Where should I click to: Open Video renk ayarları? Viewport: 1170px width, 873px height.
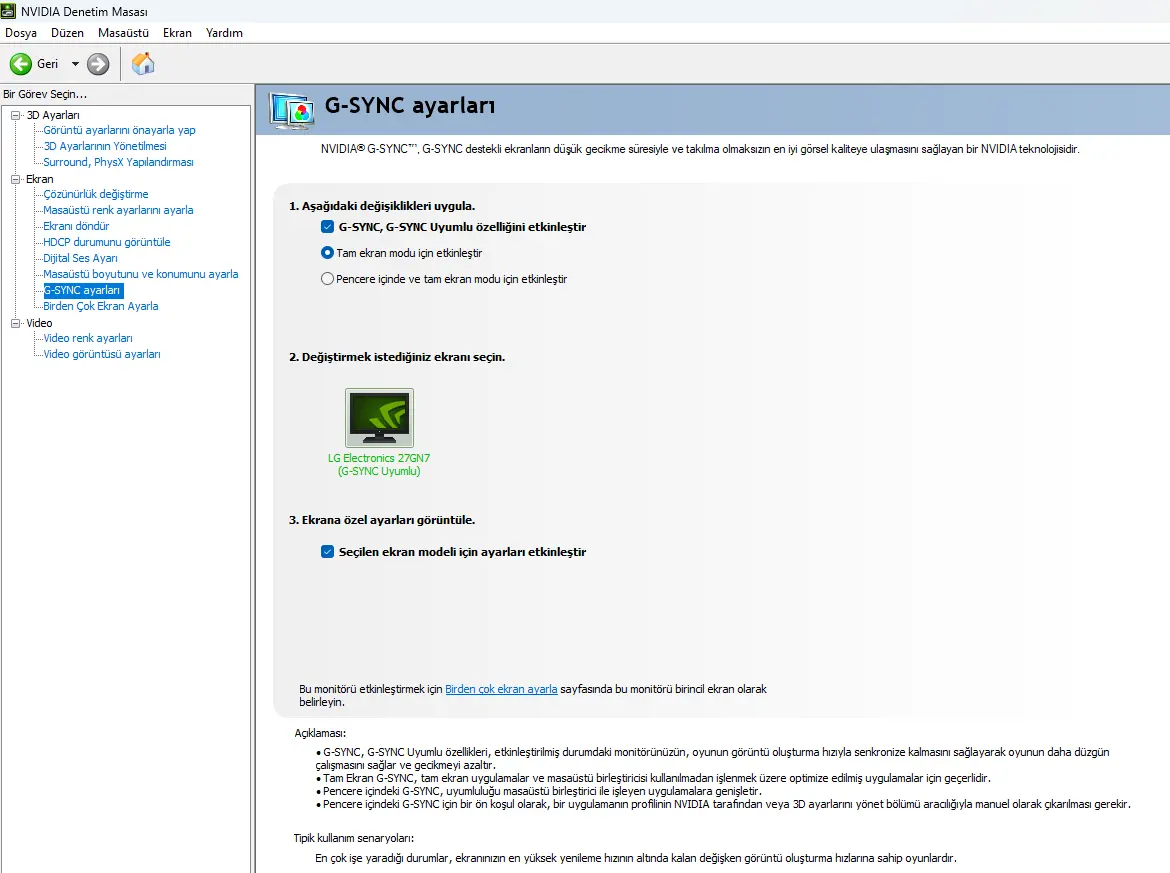88,339
